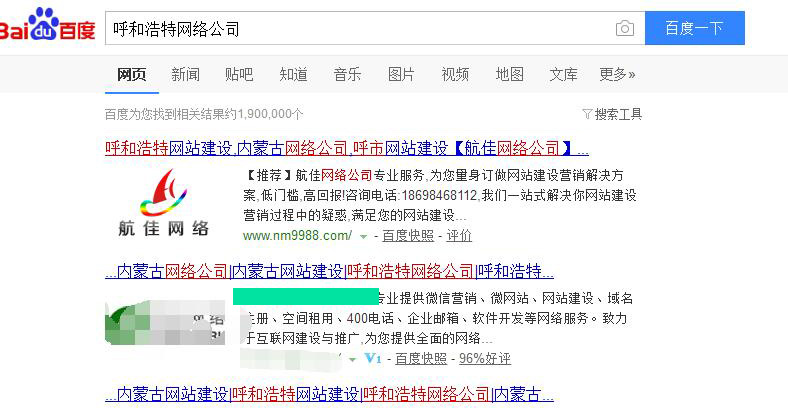Switch to the 新闻 tab
Screen dimensions: 788x412
tap(185, 74)
